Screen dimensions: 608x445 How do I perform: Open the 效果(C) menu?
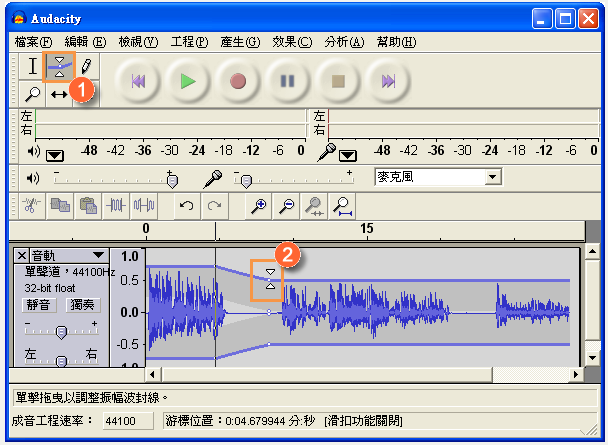coord(292,42)
